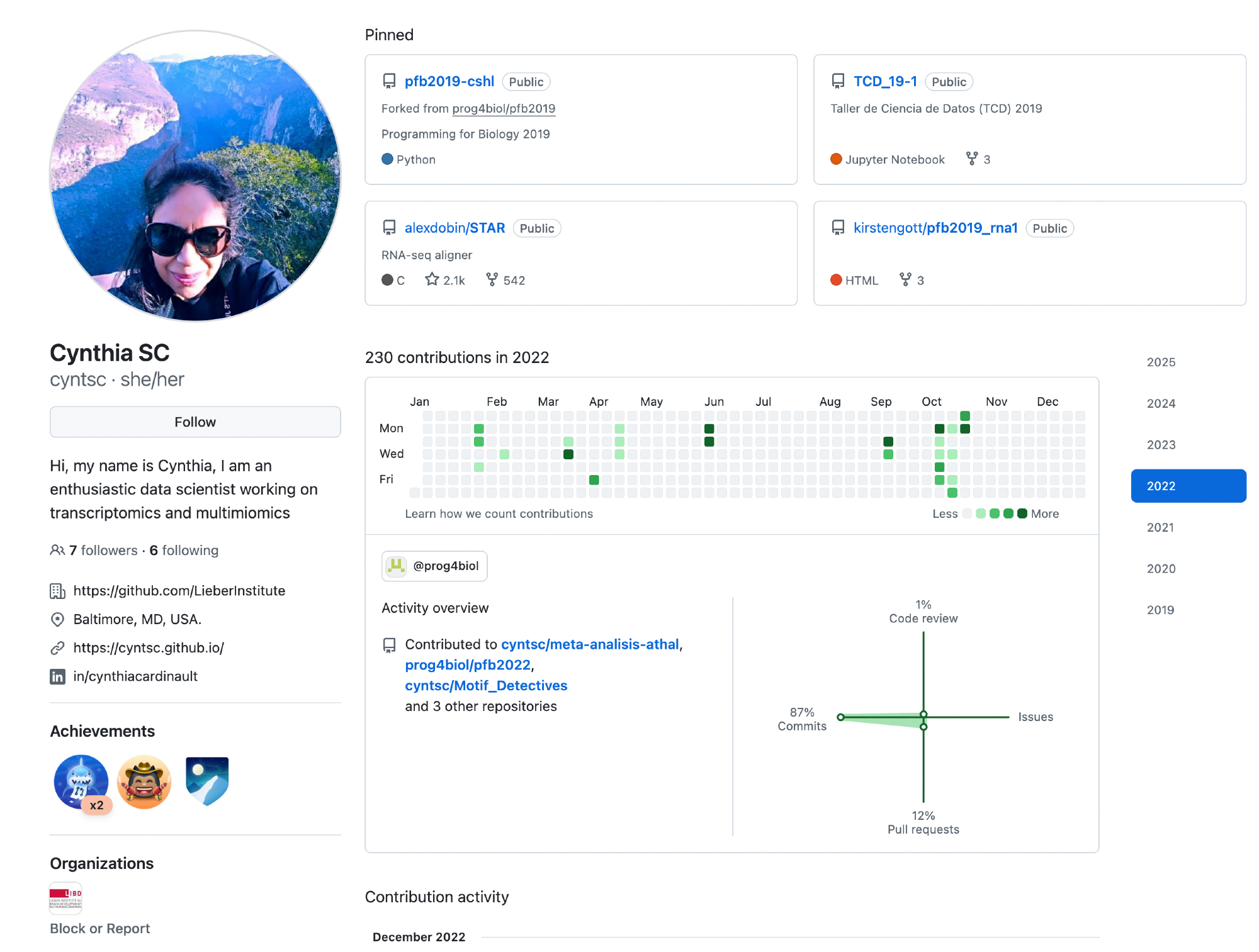1259x952 pixels.
Task: Open the pfb2019-cshl repository link
Action: point(449,81)
